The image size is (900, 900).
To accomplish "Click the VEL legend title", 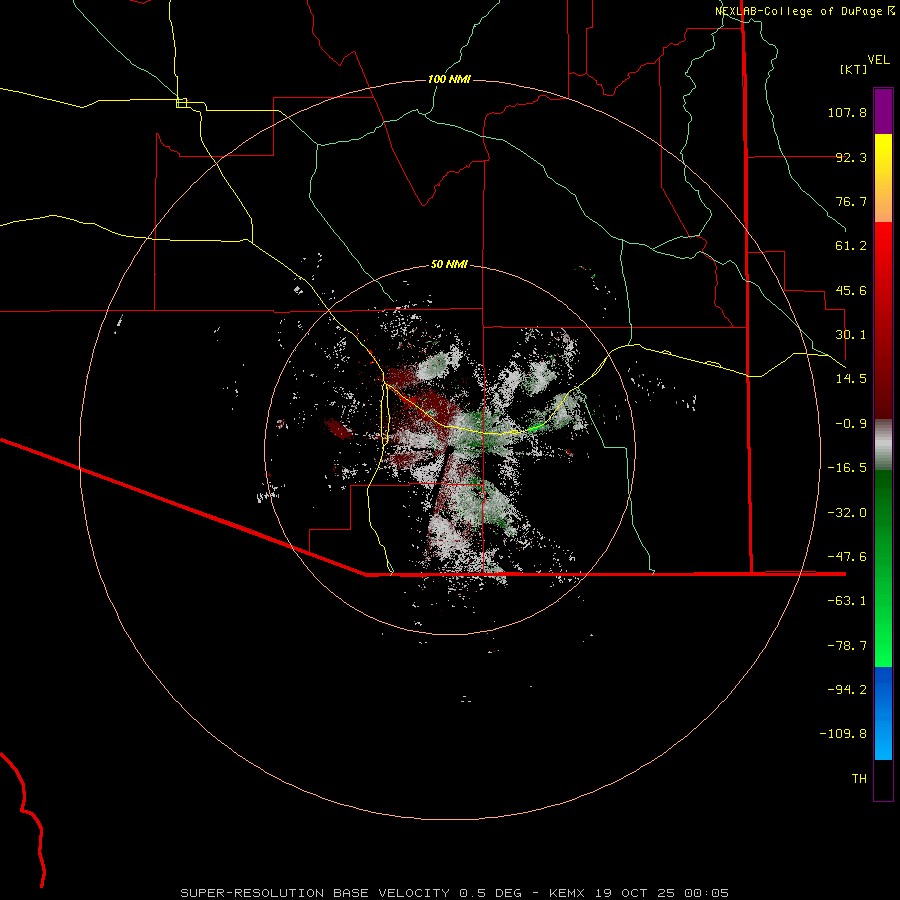I will (x=878, y=60).
